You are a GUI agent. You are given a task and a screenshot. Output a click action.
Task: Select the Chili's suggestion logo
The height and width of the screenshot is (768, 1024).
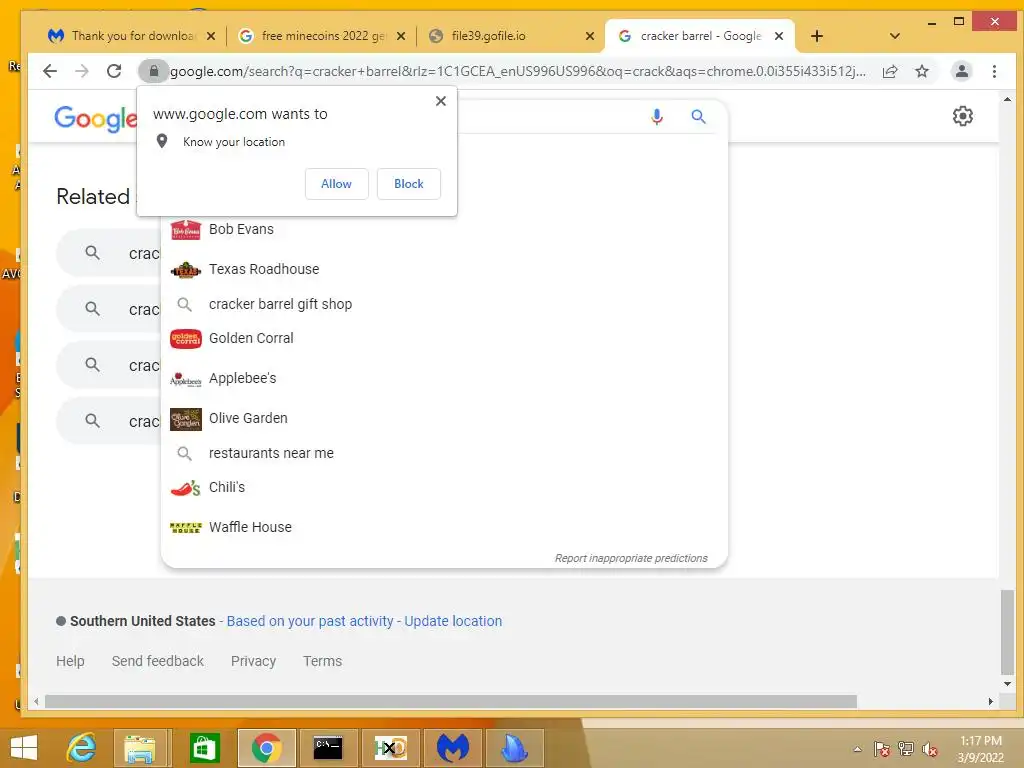(186, 488)
